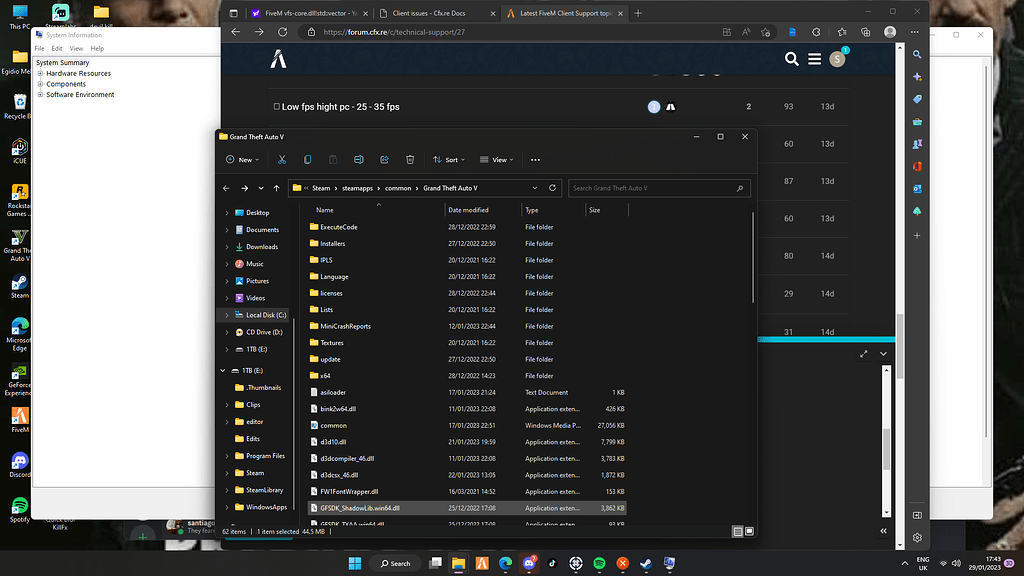1024x576 pixels.
Task: Click the steamapps breadcrumb segment
Action: click(357, 188)
